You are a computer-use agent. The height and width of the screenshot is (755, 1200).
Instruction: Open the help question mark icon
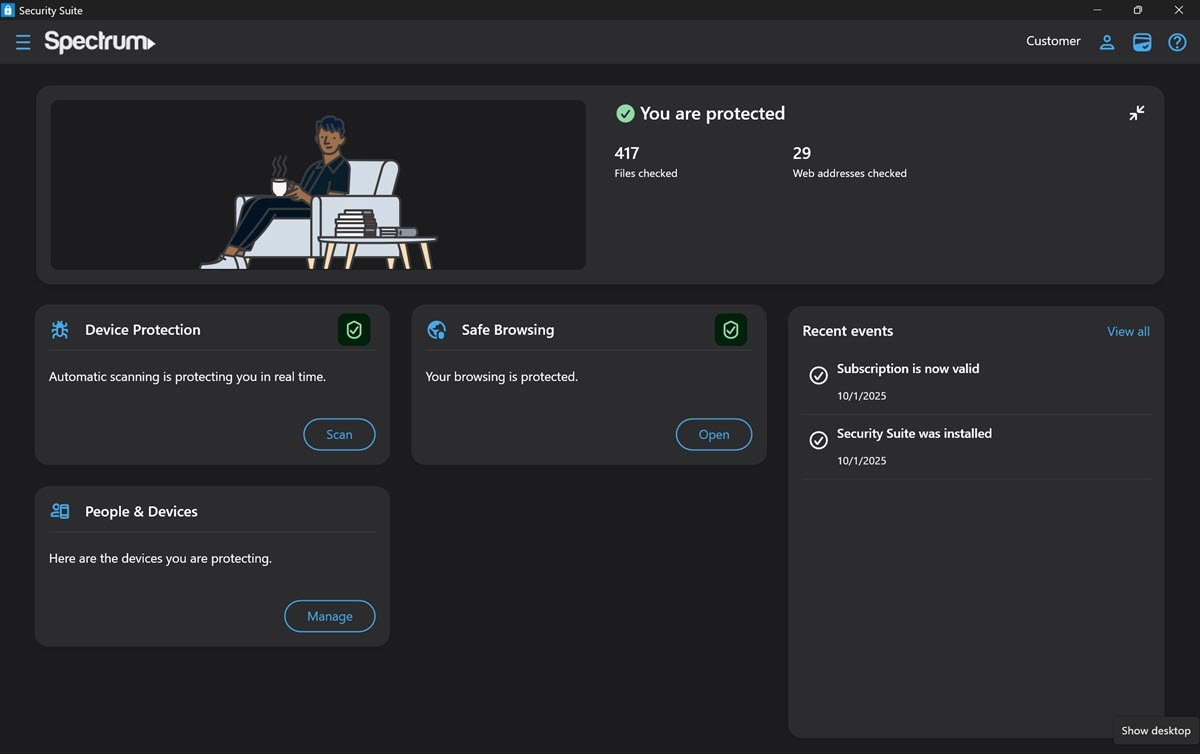tap(1177, 42)
